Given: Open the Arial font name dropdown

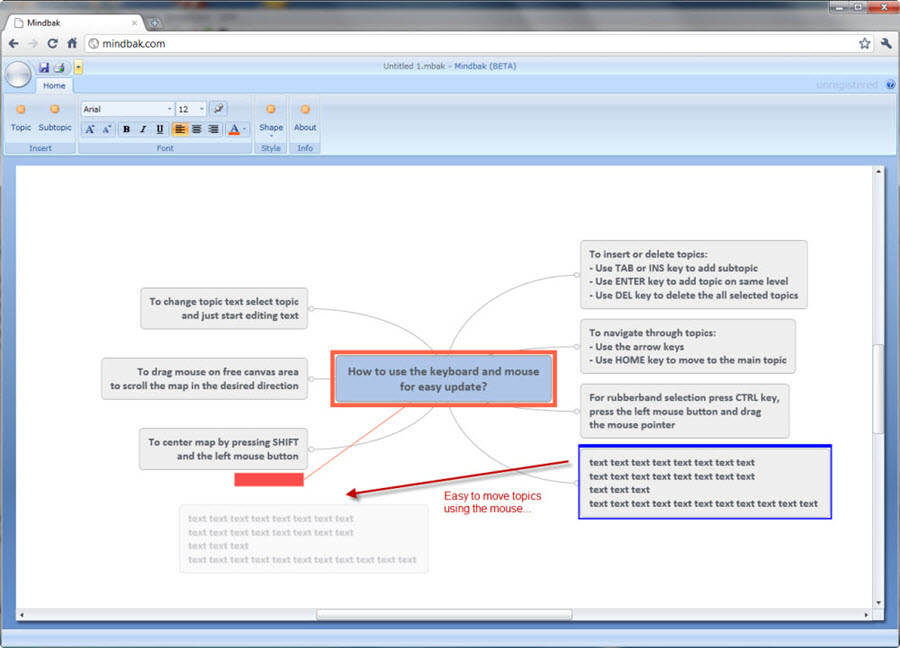Looking at the screenshot, I should pyautogui.click(x=127, y=109).
